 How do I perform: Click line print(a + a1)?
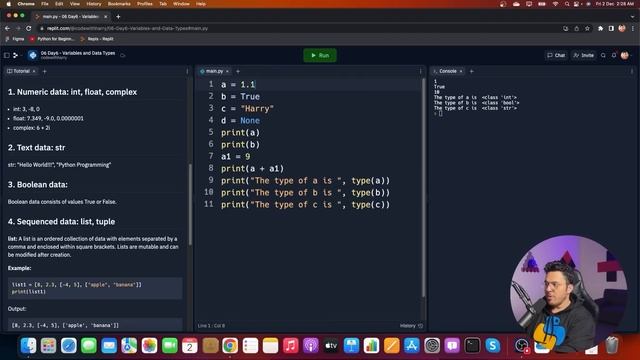[x=252, y=169]
